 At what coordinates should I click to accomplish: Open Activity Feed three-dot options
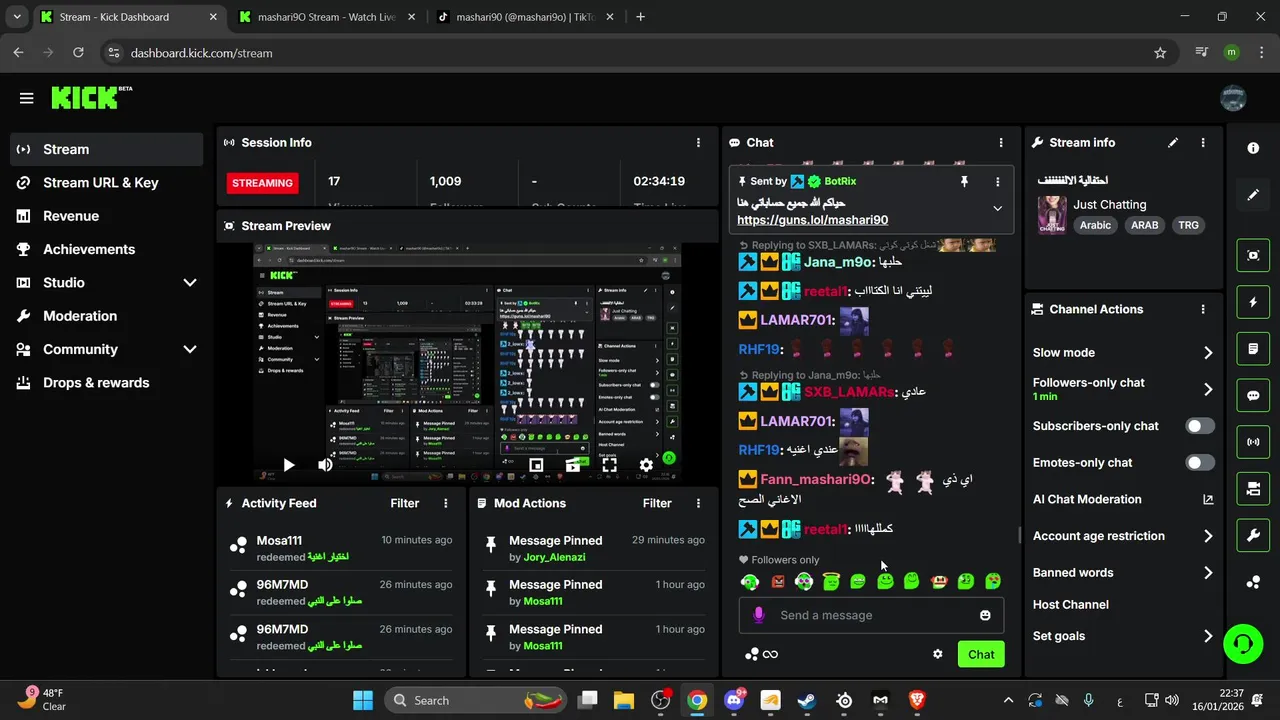coord(446,504)
